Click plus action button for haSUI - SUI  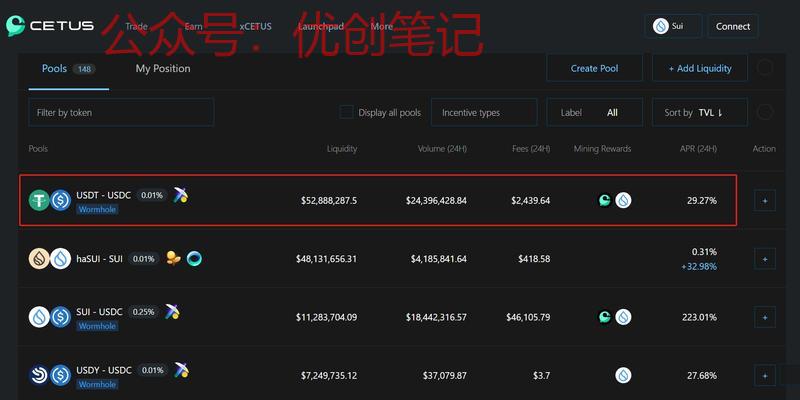pos(765,259)
